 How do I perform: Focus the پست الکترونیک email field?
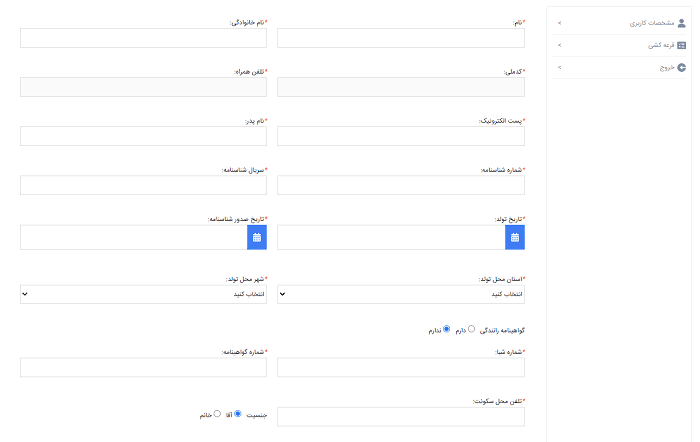point(400,136)
